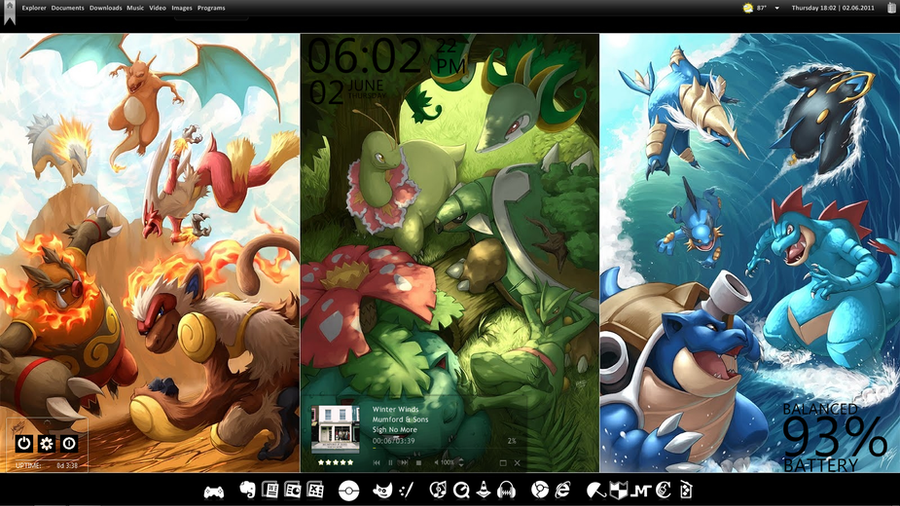
Task: Click the power shutdown button
Action: 24,443
